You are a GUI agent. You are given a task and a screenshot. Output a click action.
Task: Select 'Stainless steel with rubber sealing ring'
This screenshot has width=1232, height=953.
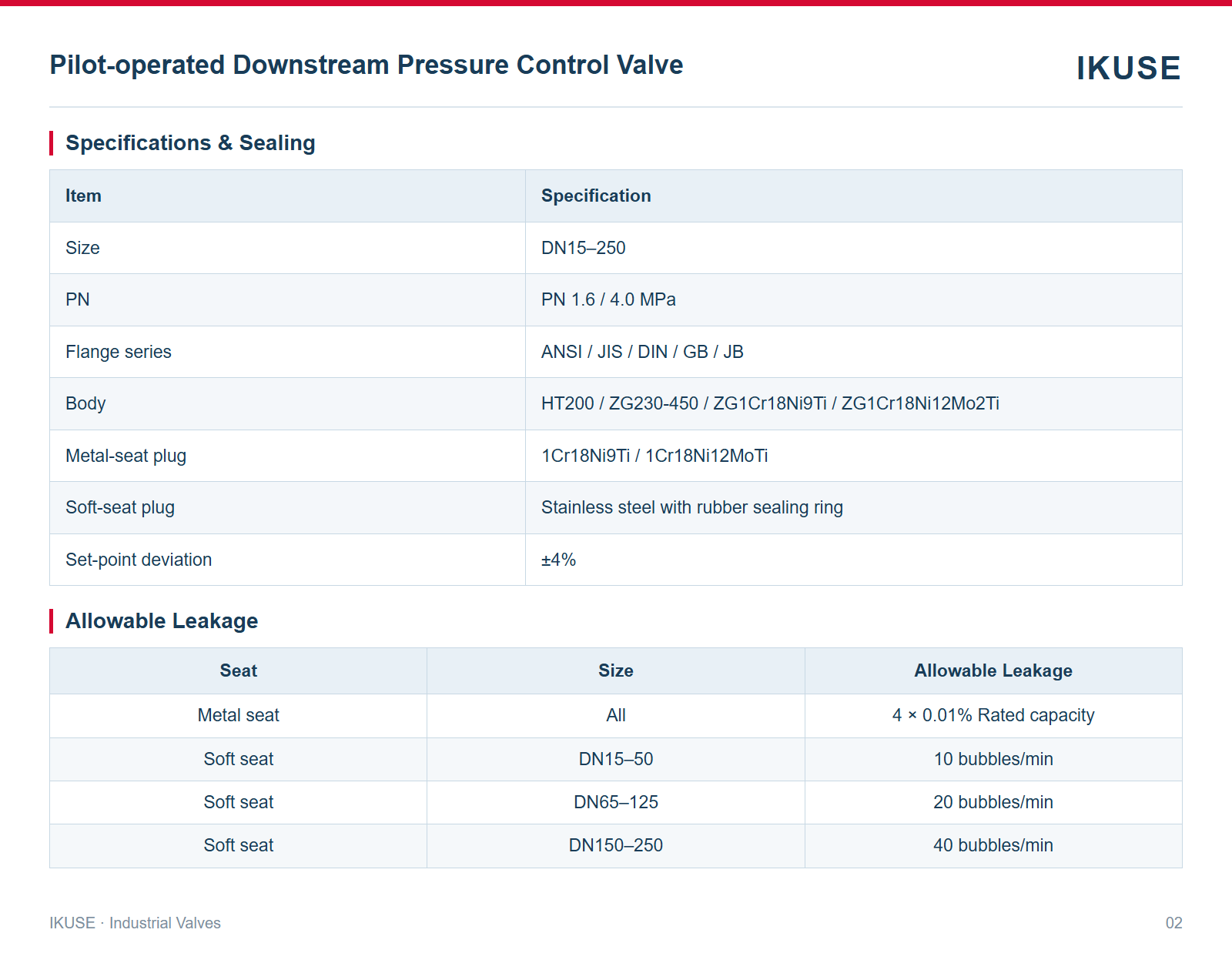[692, 507]
